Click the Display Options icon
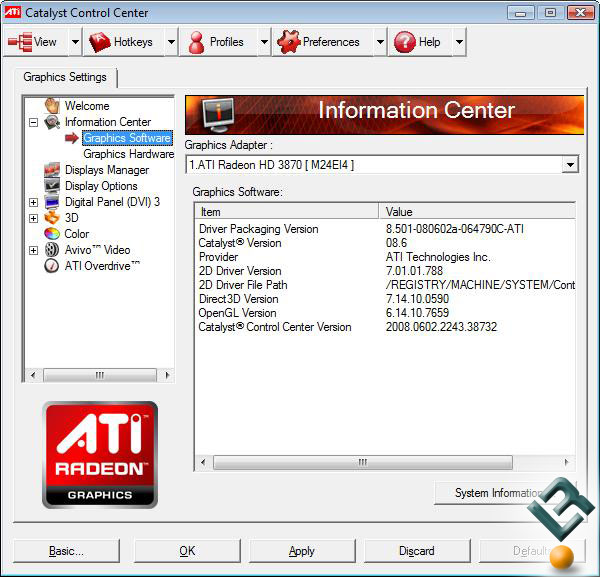This screenshot has width=600, height=577. coord(52,186)
